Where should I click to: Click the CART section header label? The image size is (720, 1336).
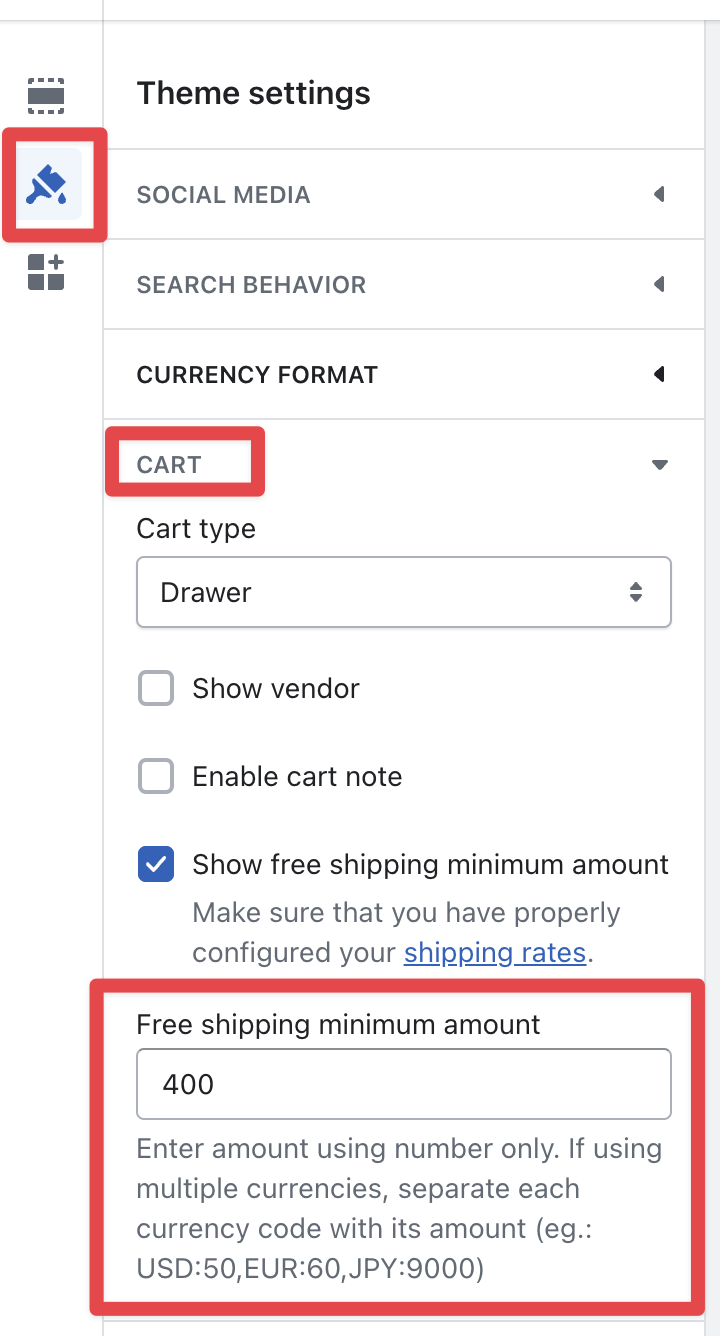click(x=169, y=465)
